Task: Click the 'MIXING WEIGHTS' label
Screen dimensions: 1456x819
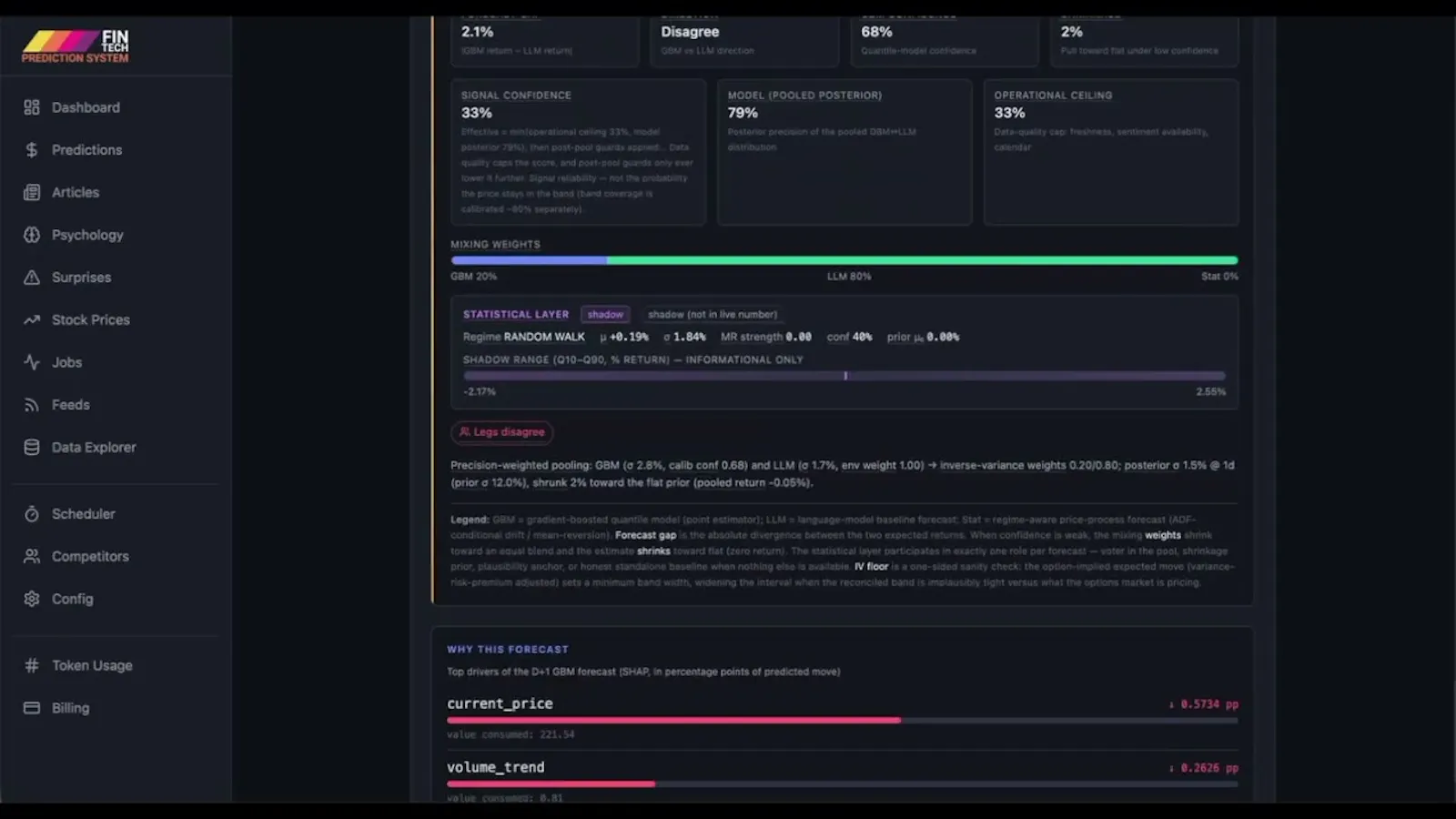Action: [495, 245]
